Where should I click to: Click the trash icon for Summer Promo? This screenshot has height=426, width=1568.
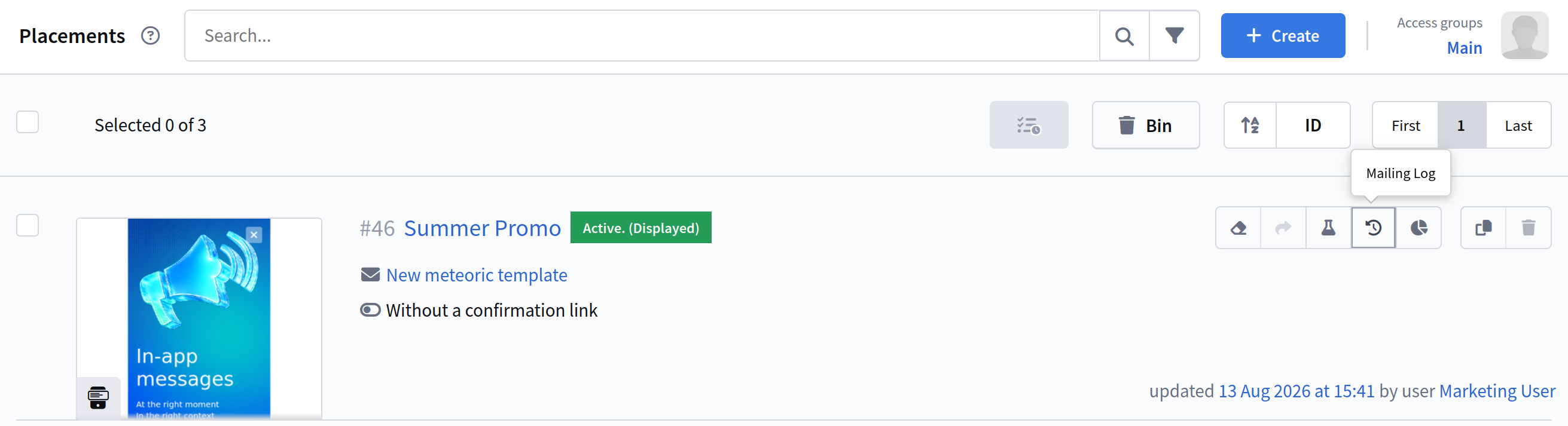tap(1529, 228)
